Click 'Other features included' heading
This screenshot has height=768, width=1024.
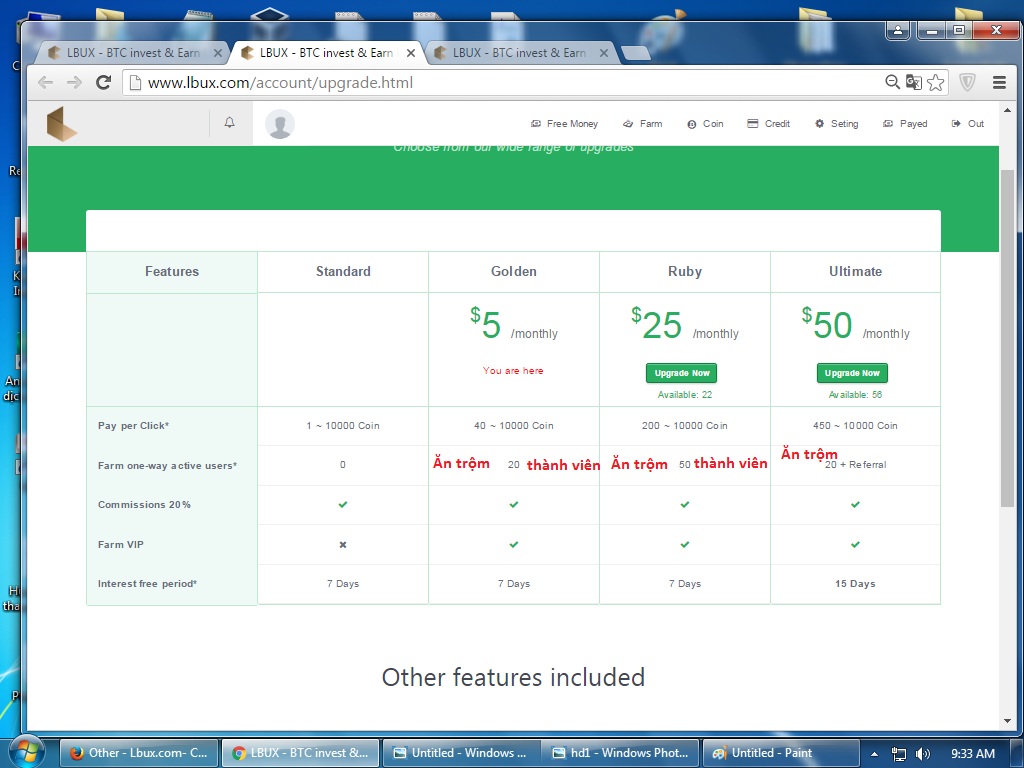click(513, 677)
